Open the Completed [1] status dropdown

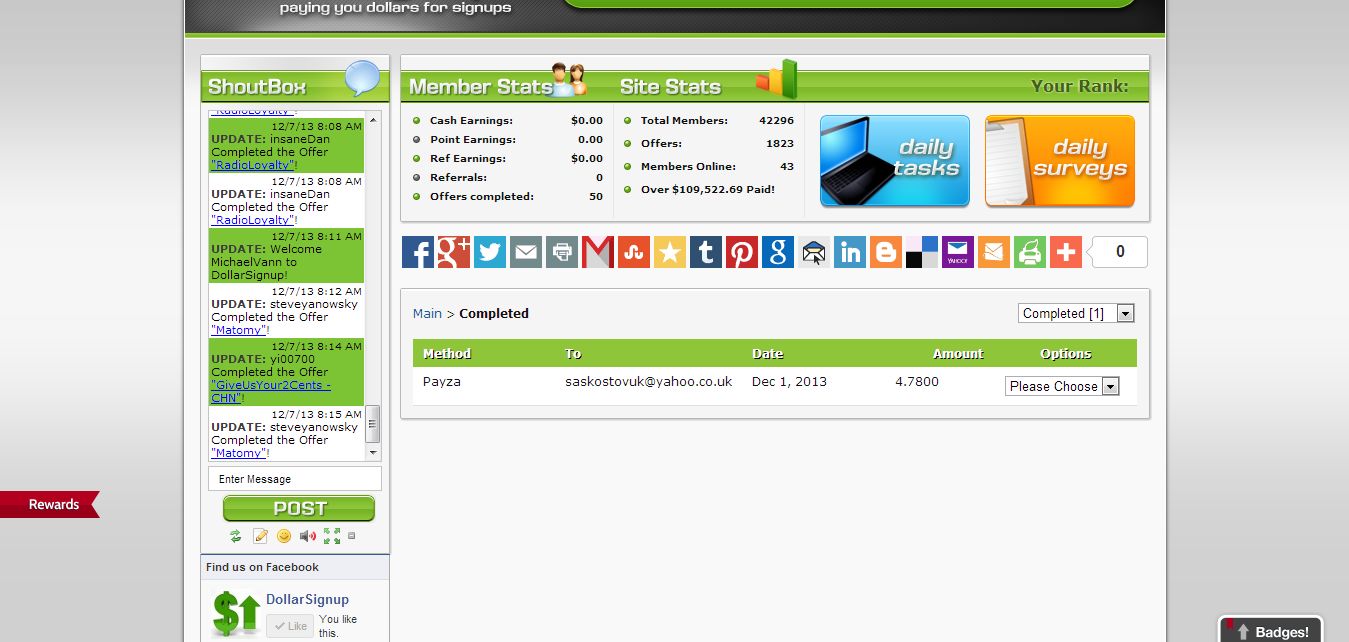point(1076,313)
